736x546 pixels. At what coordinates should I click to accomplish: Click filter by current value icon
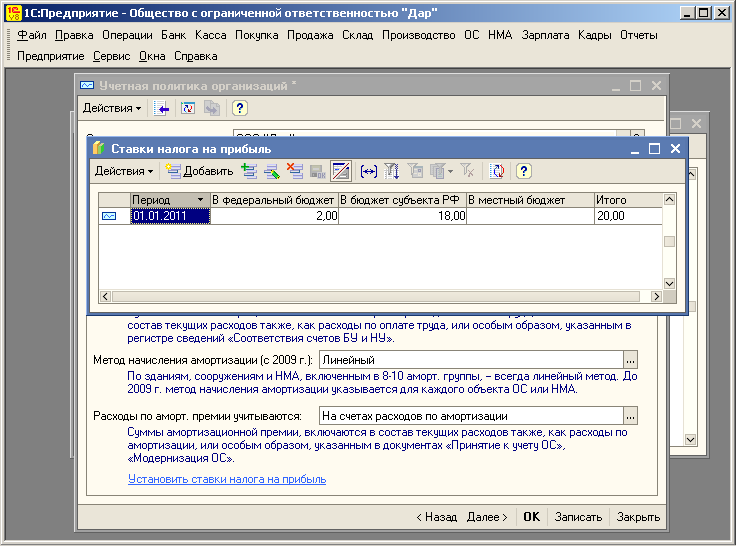tap(415, 171)
